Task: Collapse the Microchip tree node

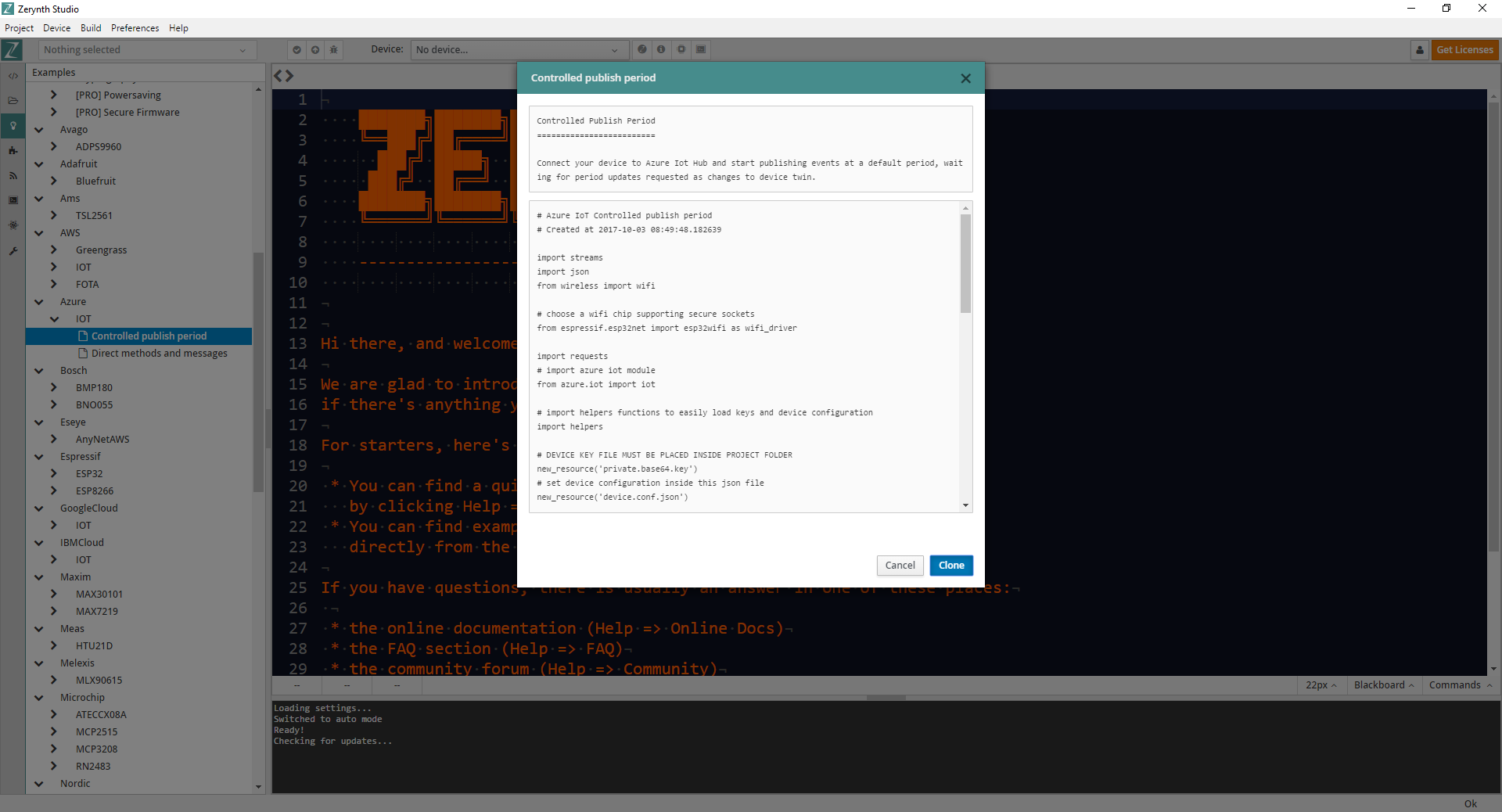Action: pyautogui.click(x=38, y=698)
